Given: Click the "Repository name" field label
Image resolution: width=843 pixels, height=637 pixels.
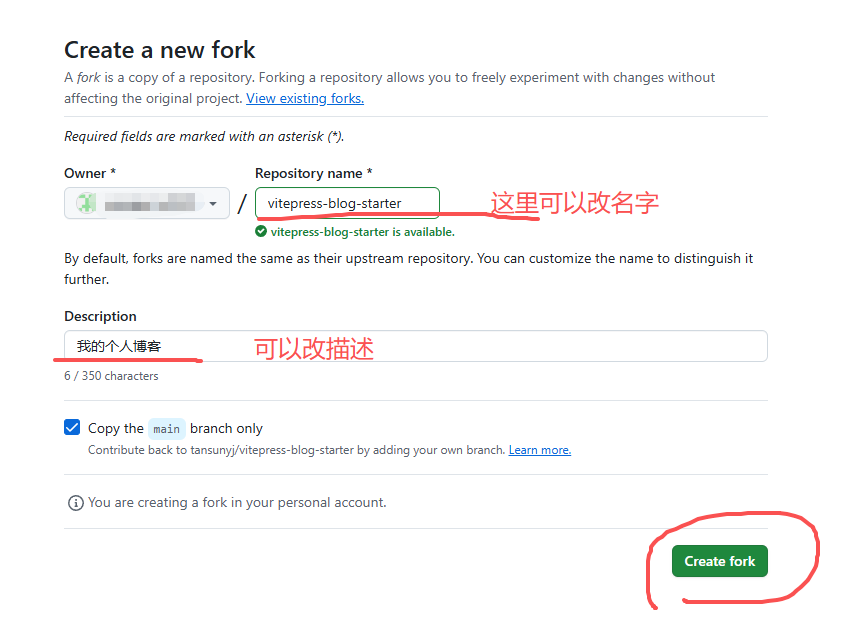Looking at the screenshot, I should 313,173.
